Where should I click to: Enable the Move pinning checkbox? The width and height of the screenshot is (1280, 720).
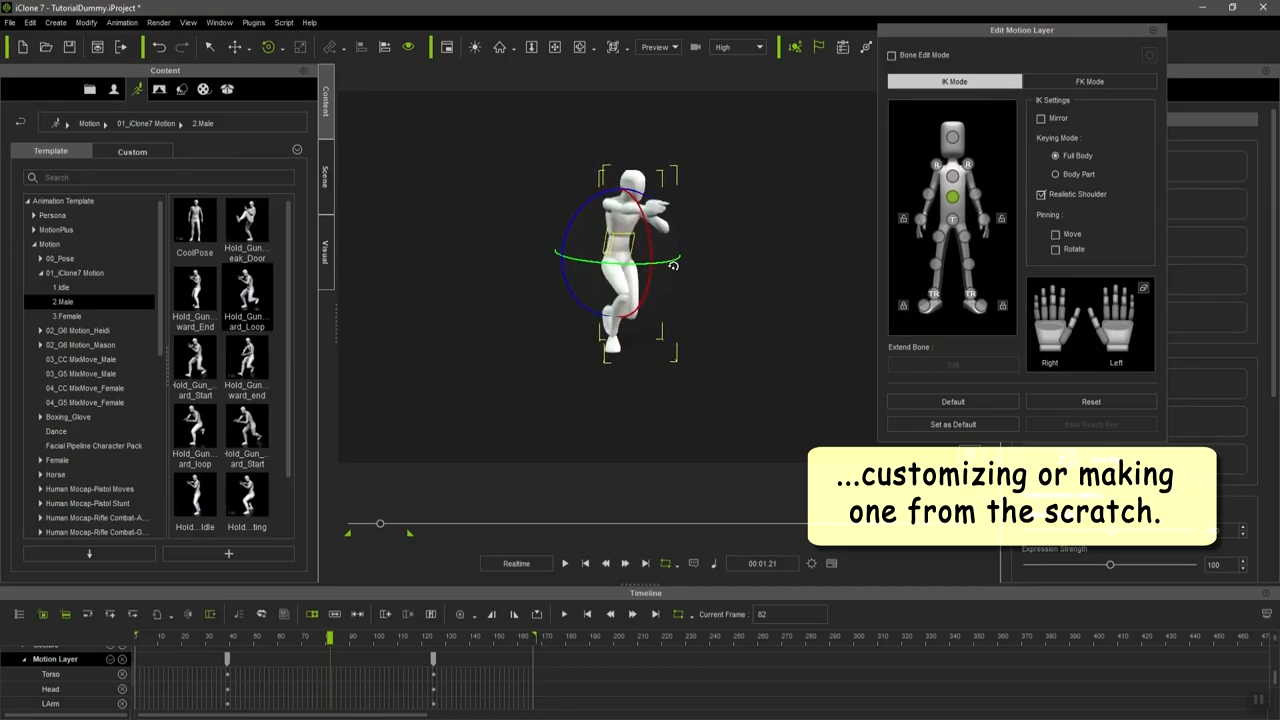(1055, 234)
